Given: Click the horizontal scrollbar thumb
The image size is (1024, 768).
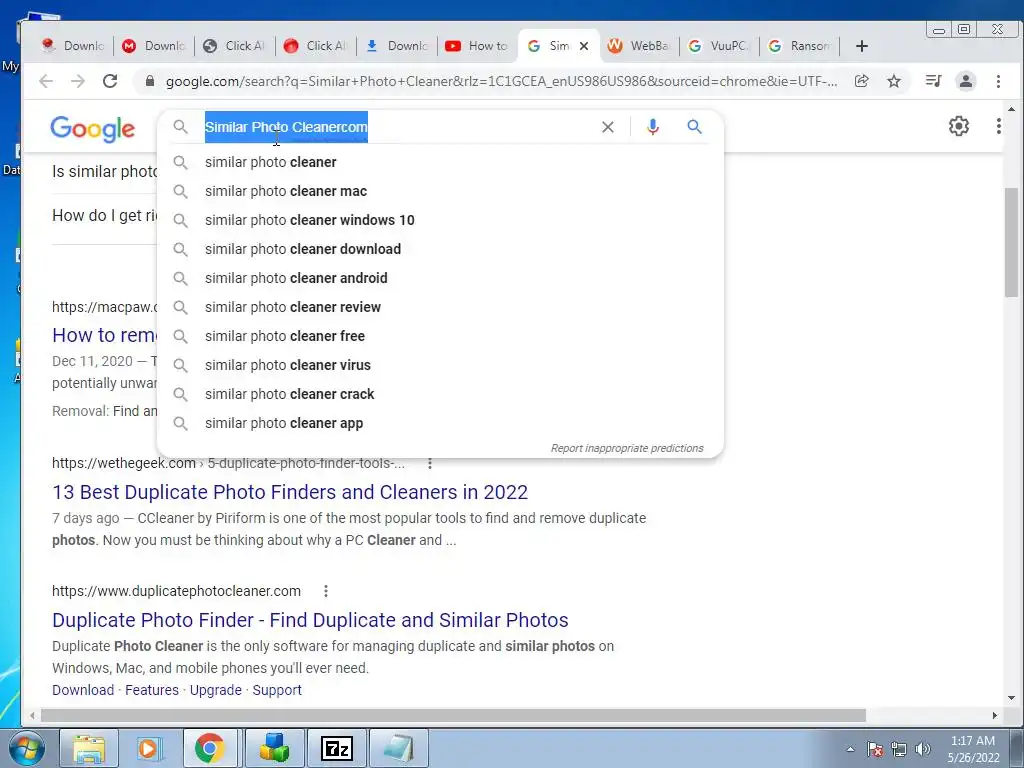Looking at the screenshot, I should tap(453, 716).
